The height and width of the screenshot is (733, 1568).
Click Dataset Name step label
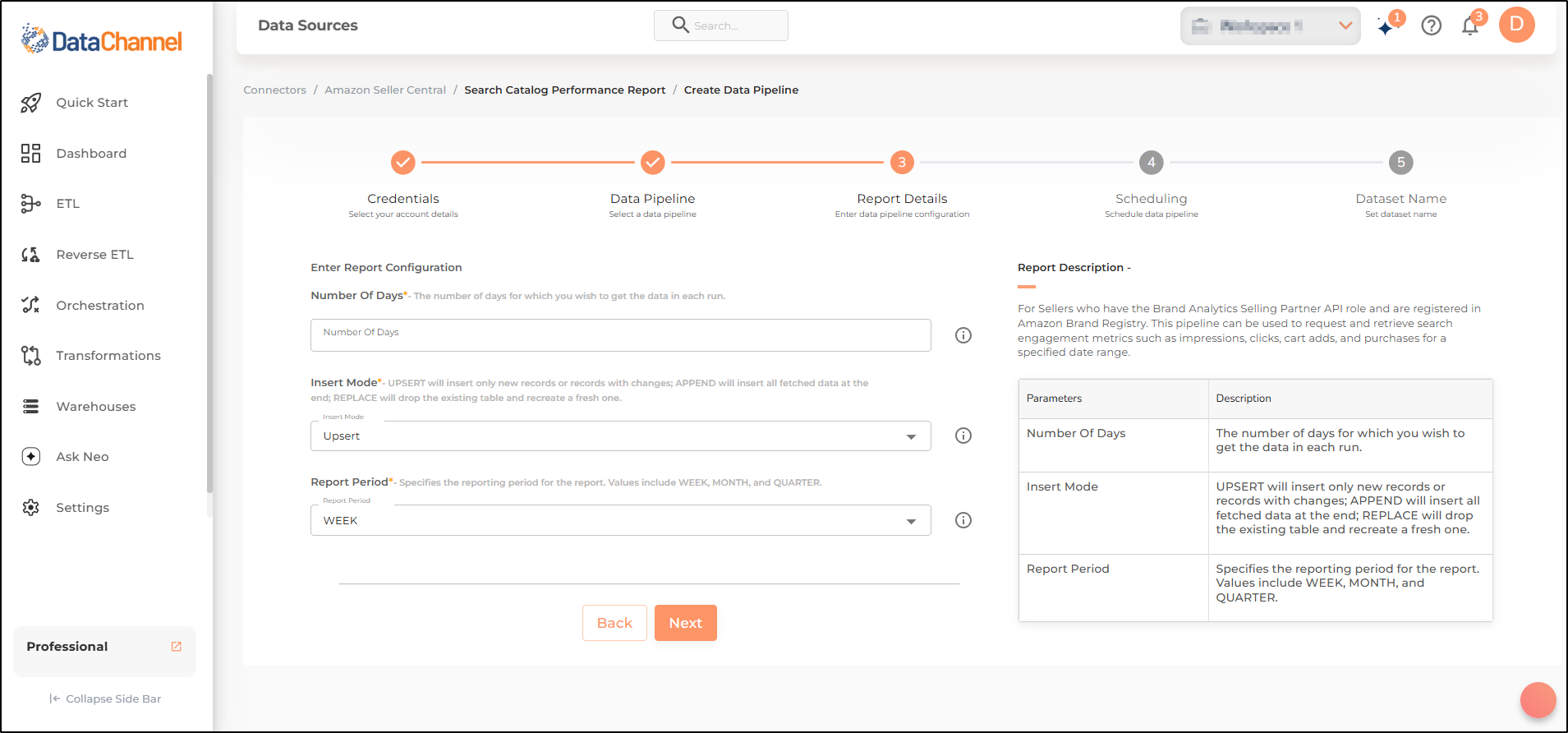[x=1401, y=199]
